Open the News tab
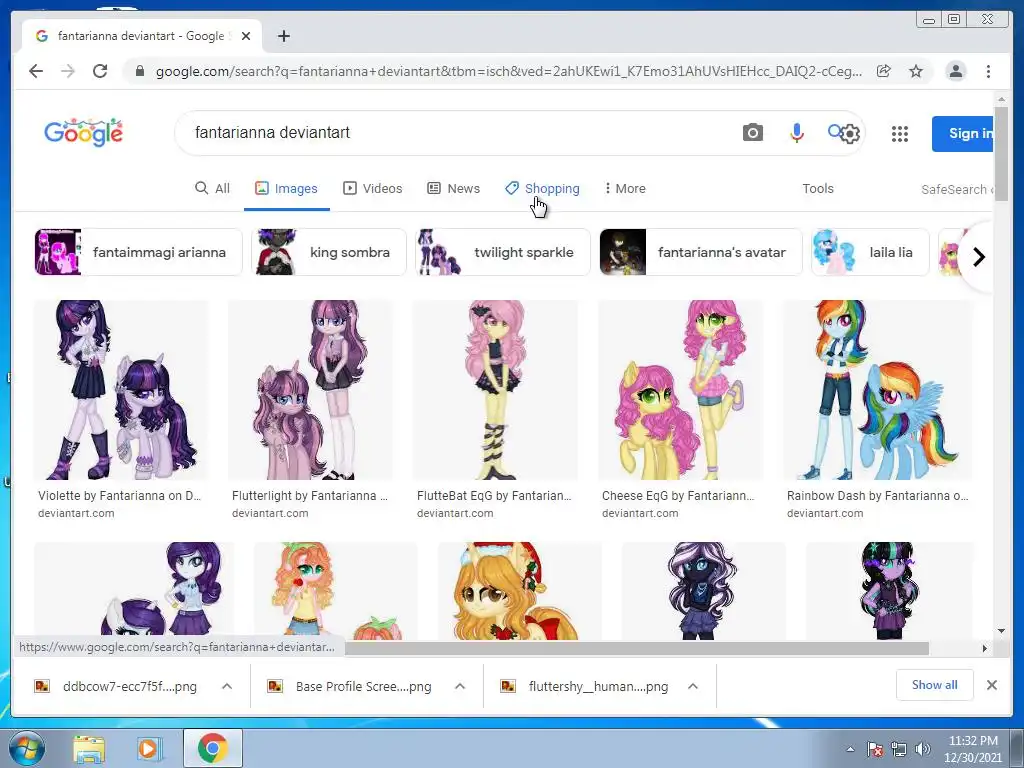Viewport: 1024px width, 768px height. [x=453, y=188]
